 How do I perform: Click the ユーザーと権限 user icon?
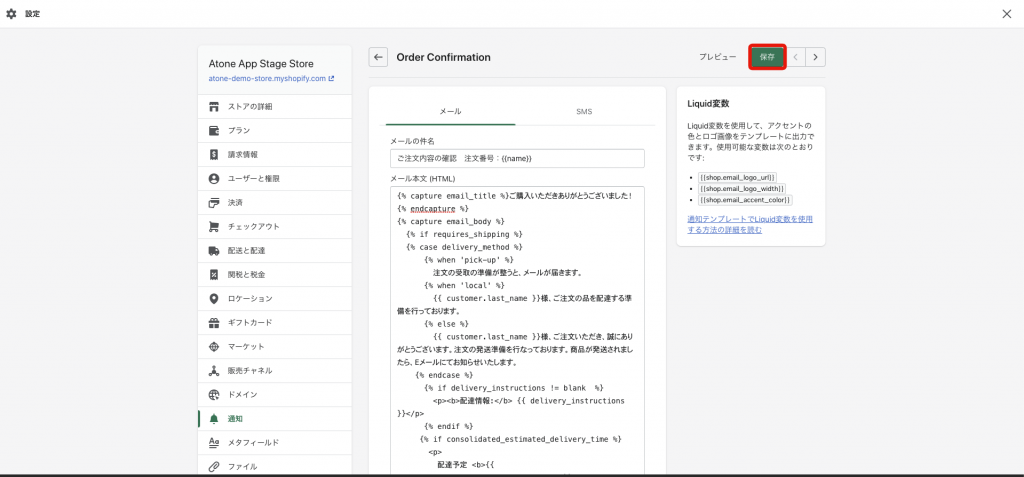[214, 178]
